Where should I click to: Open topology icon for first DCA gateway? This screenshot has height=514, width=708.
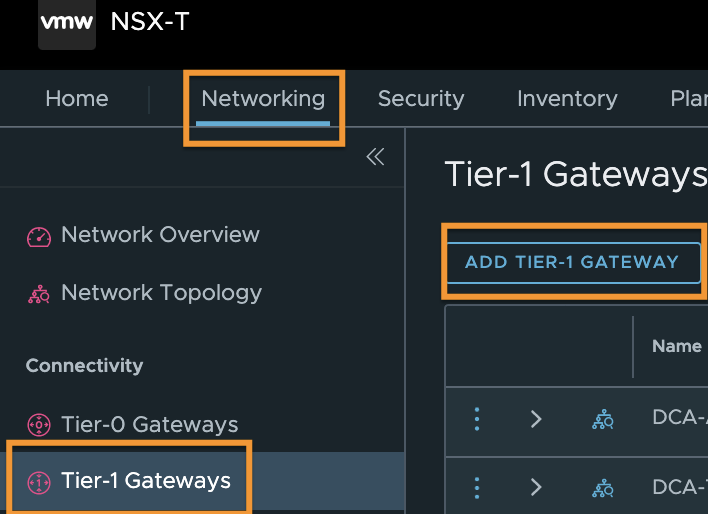[x=603, y=419]
